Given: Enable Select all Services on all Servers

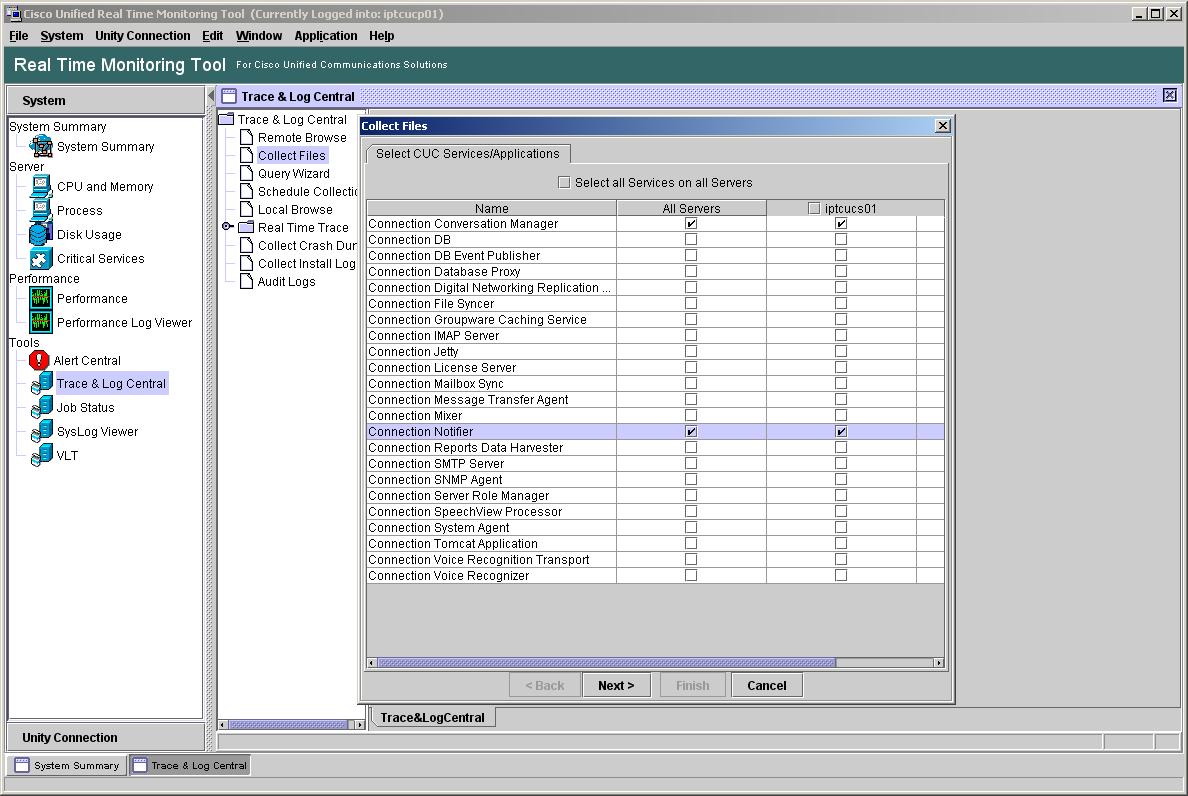Looking at the screenshot, I should 564,183.
